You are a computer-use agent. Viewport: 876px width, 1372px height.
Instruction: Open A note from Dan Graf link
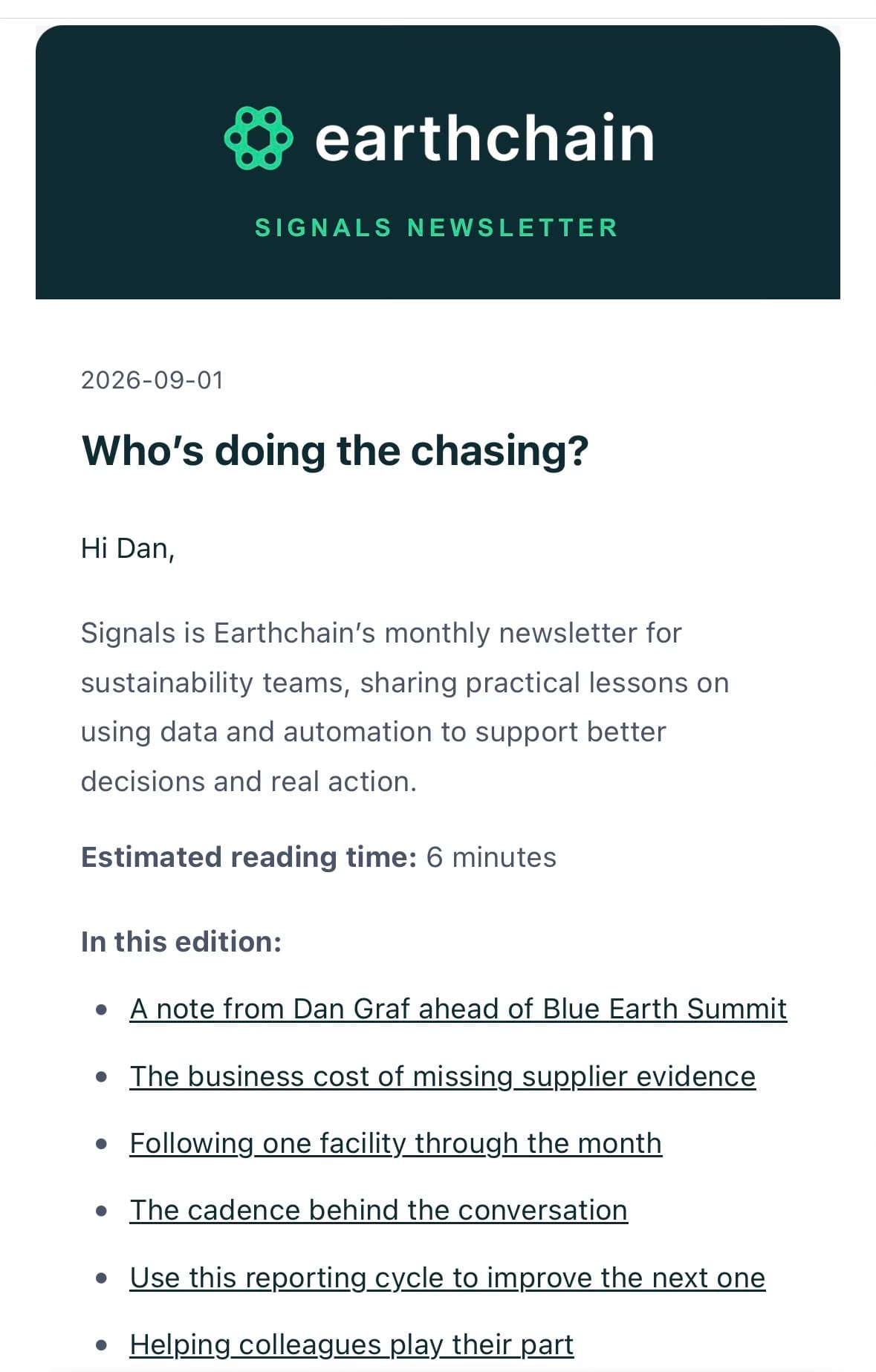tap(458, 1009)
